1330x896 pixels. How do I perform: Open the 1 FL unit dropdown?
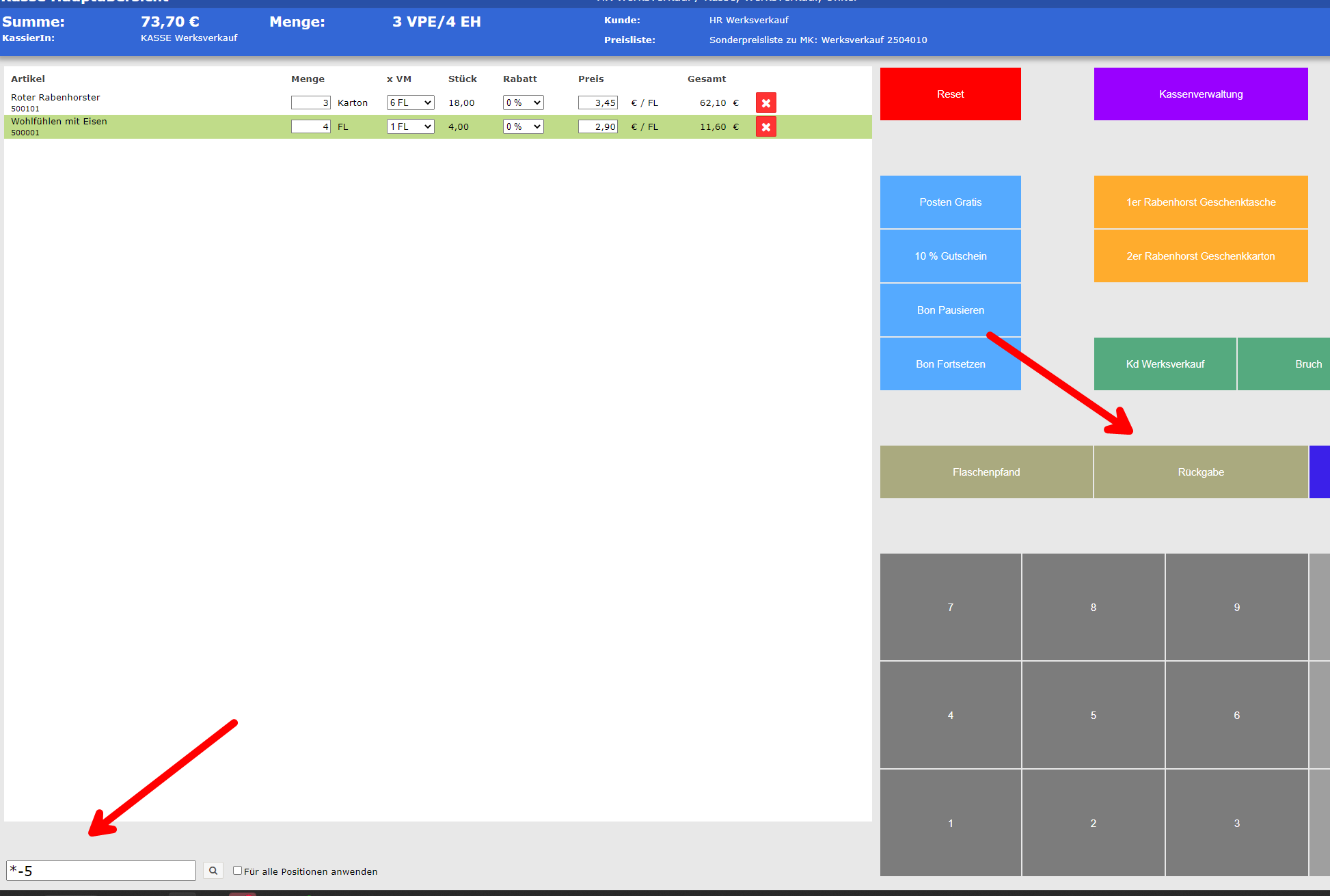410,127
